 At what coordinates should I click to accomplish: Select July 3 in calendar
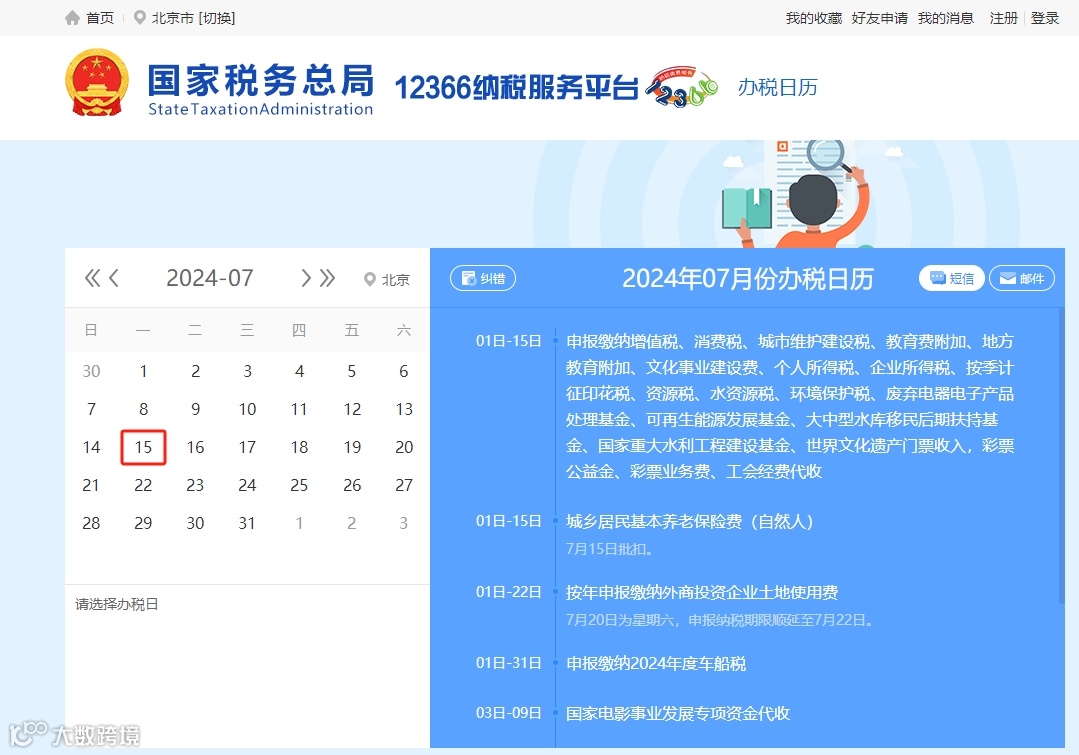(x=247, y=372)
